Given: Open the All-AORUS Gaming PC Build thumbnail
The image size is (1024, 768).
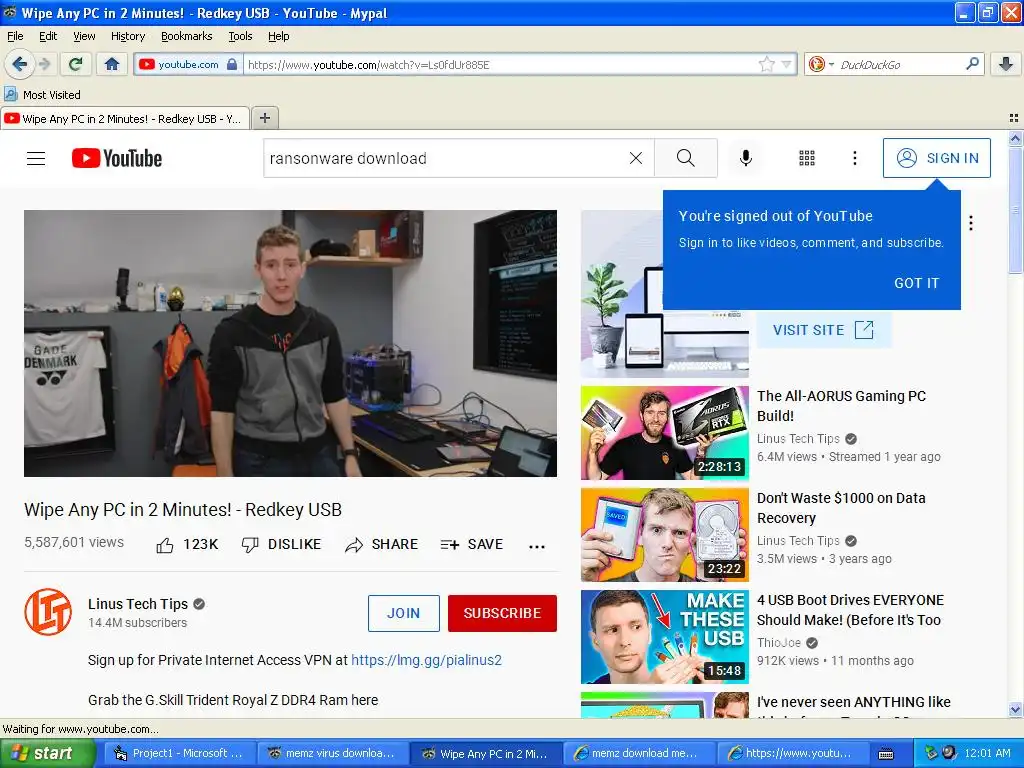Looking at the screenshot, I should 665,433.
